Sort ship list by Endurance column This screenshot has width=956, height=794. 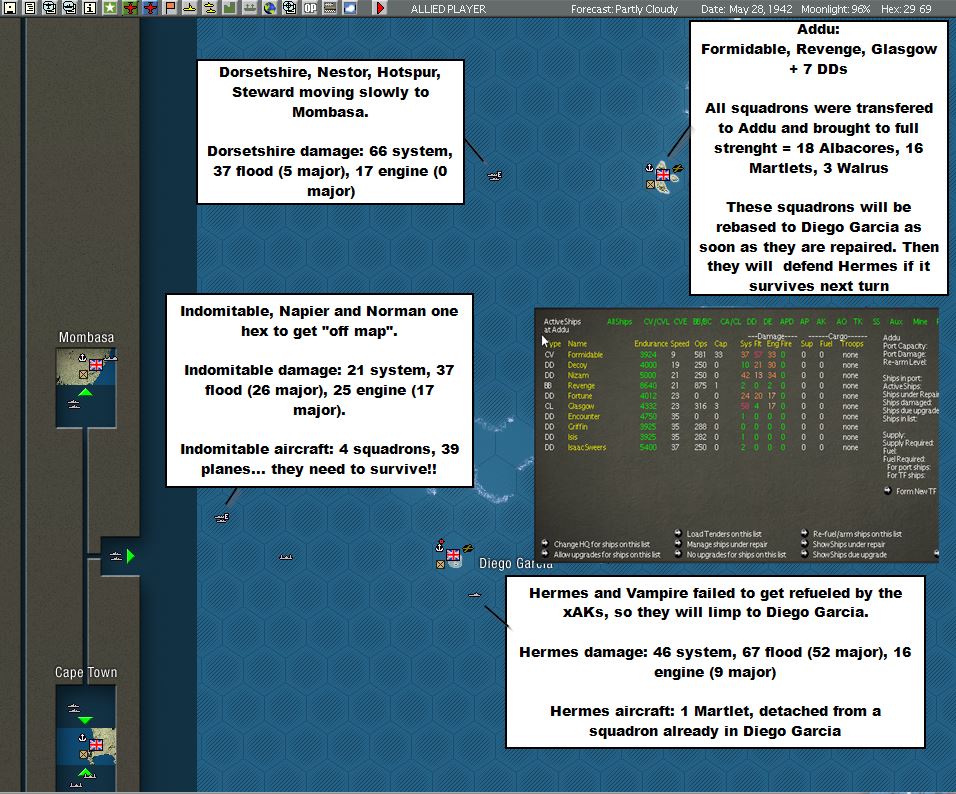coord(651,344)
